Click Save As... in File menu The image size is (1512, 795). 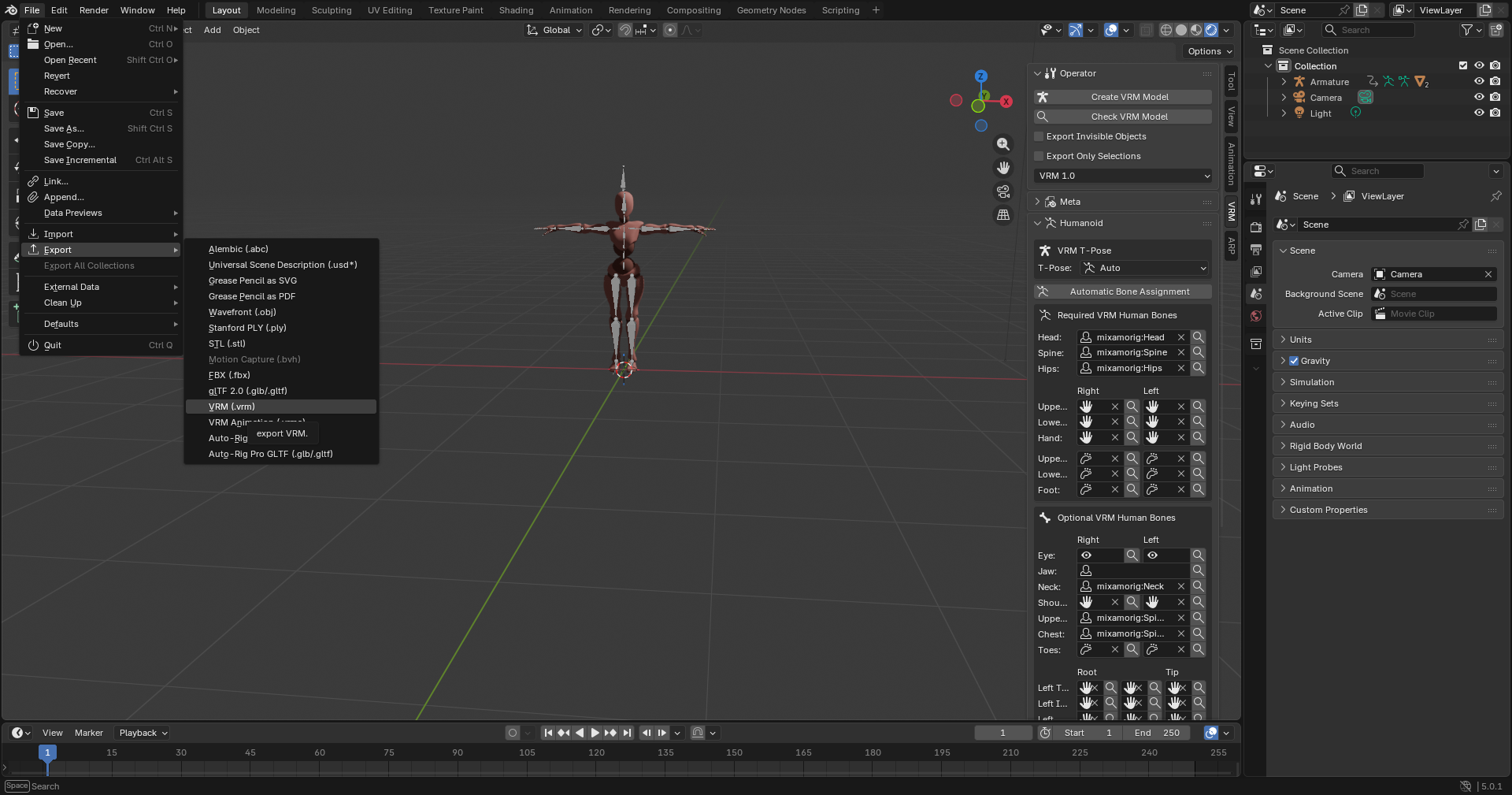(101, 128)
